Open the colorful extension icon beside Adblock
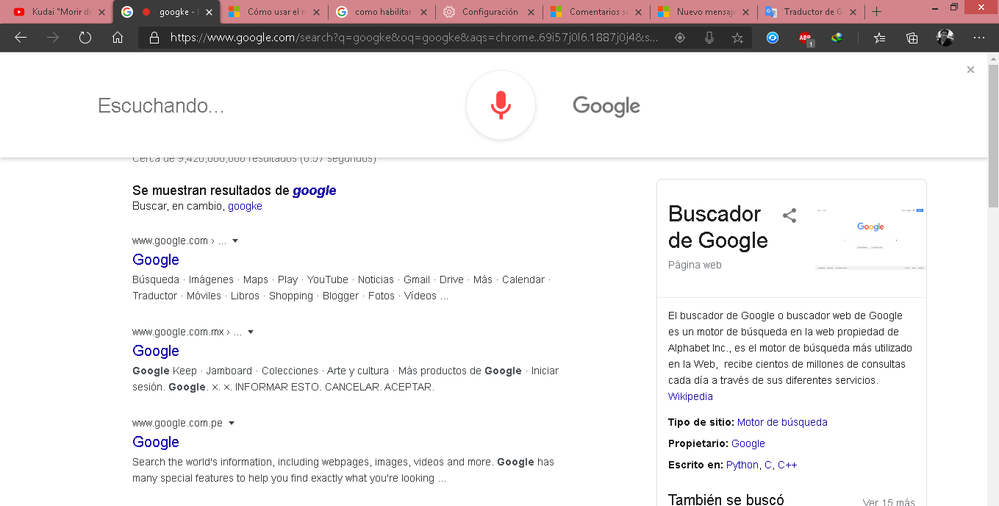Viewport: 999px width, 506px height. coord(837,38)
